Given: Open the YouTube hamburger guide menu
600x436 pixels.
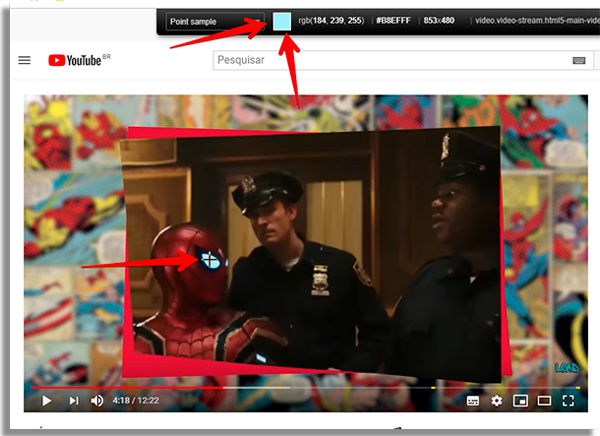Looking at the screenshot, I should [x=24, y=60].
